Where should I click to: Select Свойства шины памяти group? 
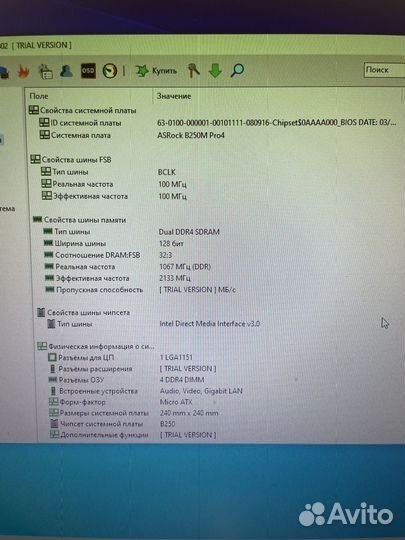pyautogui.click(x=80, y=220)
